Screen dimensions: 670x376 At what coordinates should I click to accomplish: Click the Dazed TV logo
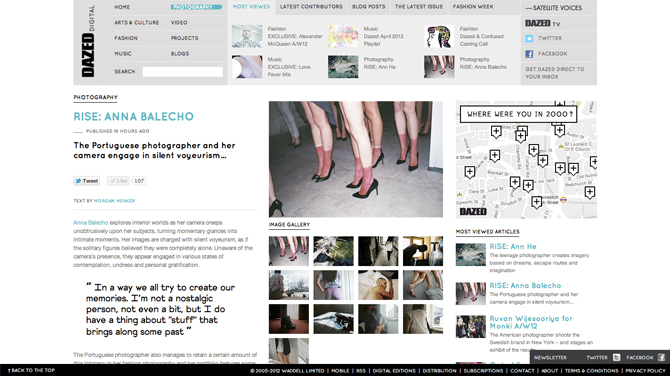(x=542, y=24)
